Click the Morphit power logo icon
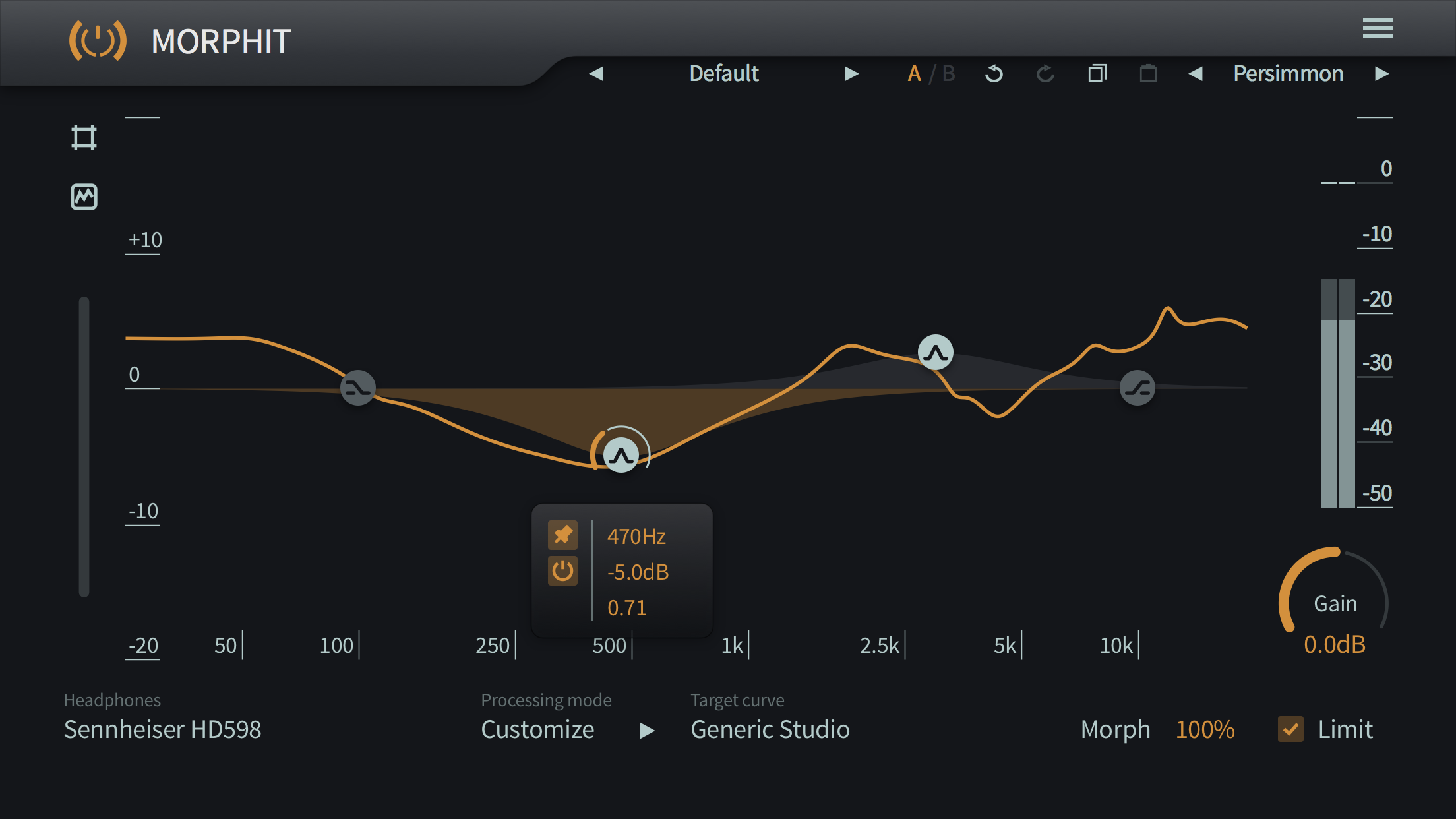 click(98, 41)
